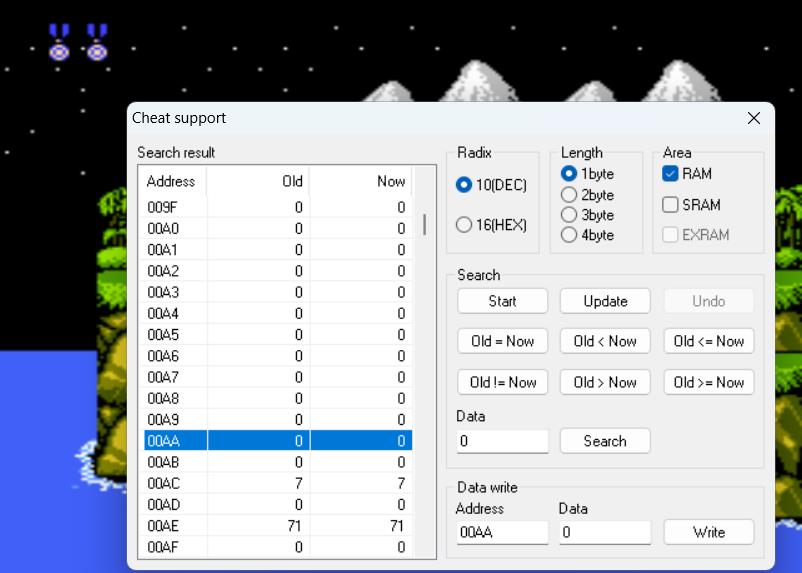Click the Now value 71 in row 00AE
The width and height of the screenshot is (802, 573).
pyautogui.click(x=397, y=525)
